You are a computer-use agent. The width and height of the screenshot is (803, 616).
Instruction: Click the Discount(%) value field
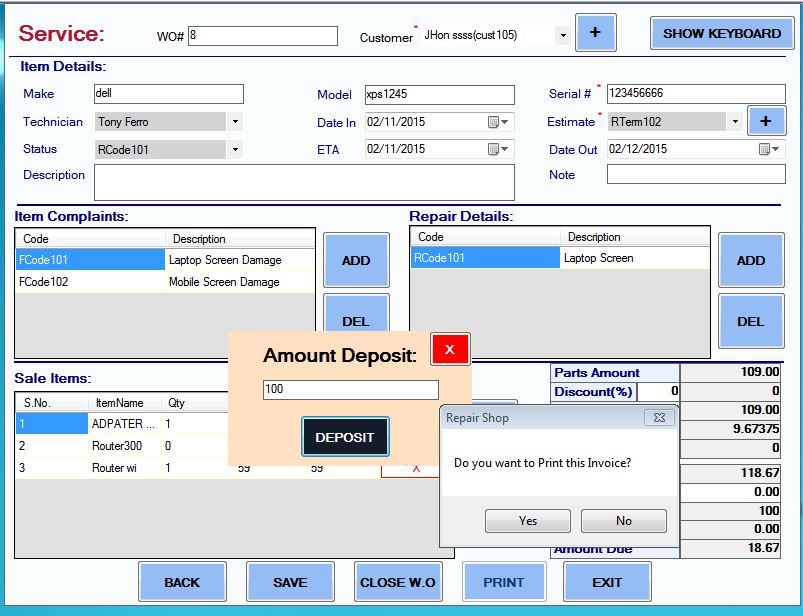[x=658, y=392]
